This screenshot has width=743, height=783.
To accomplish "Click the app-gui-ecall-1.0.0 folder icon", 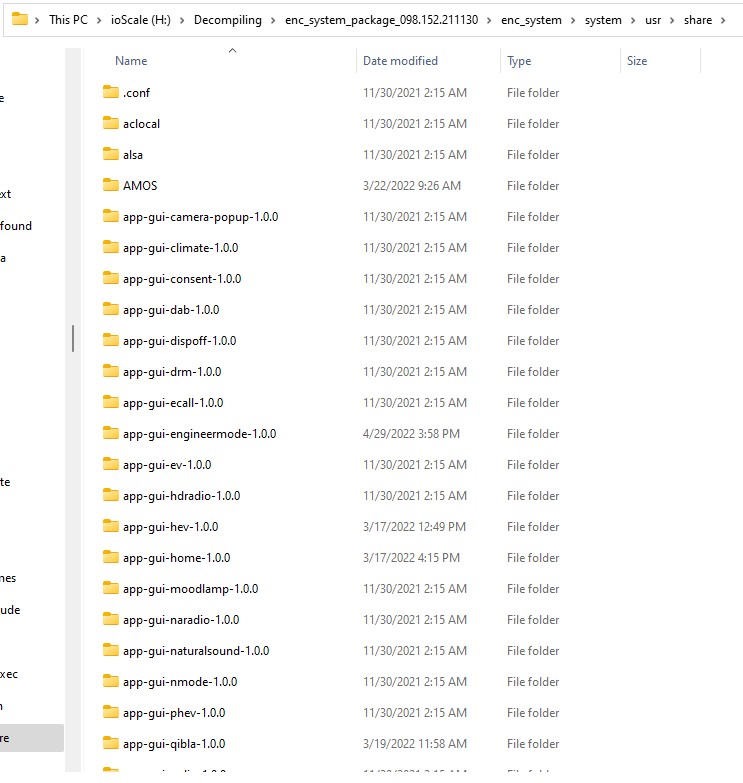I will click(x=110, y=402).
